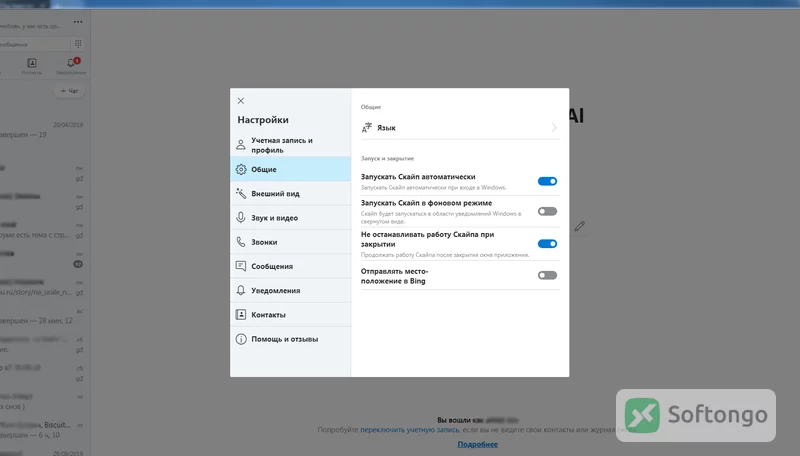Click the contact card icon for Контакты in settings
The image size is (800, 456).
(x=241, y=315)
